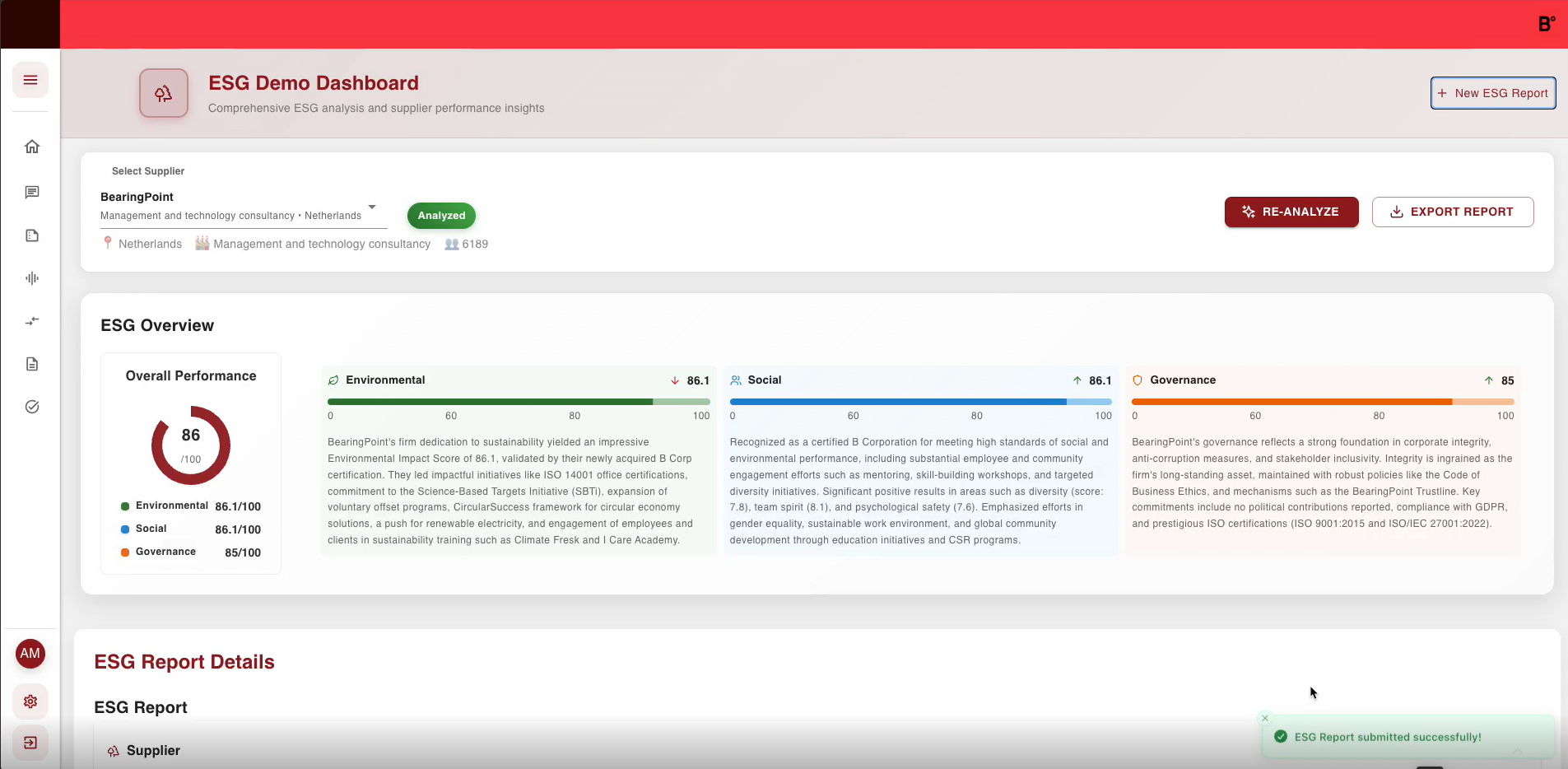Click the AM user avatar

tap(30, 654)
